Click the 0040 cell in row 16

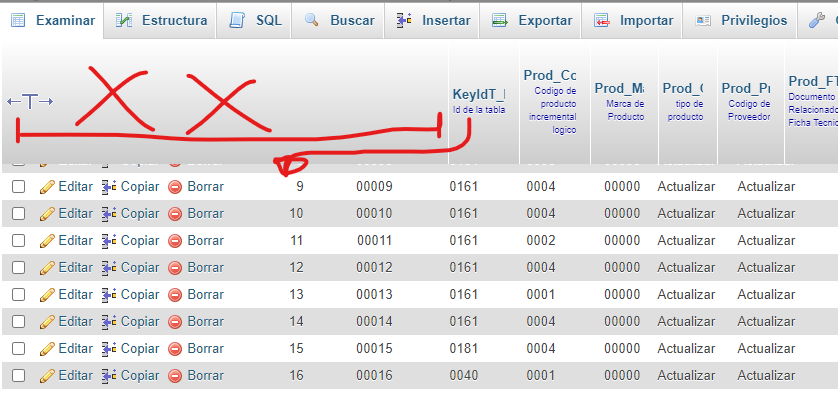(463, 375)
